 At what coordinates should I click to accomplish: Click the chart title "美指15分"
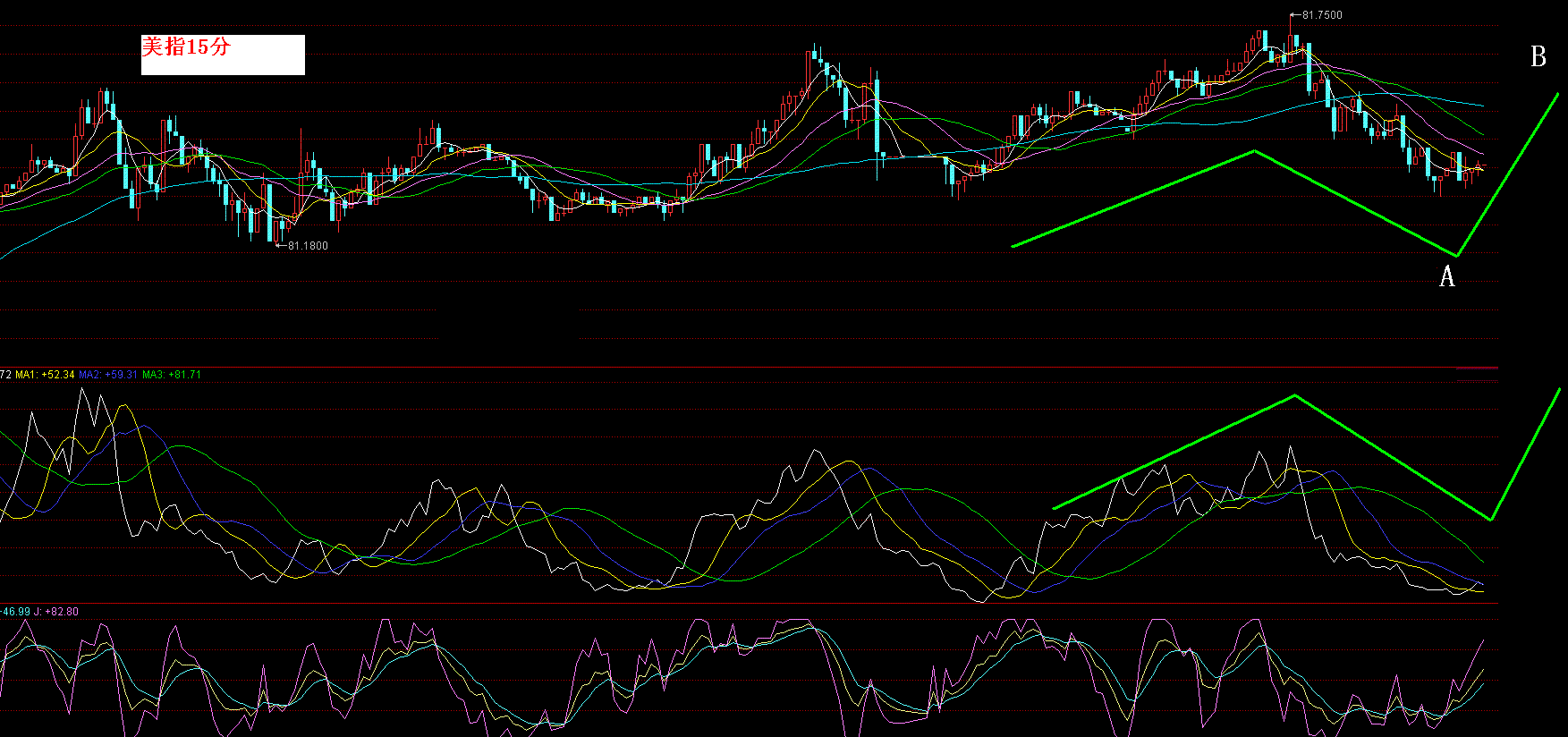click(x=186, y=47)
